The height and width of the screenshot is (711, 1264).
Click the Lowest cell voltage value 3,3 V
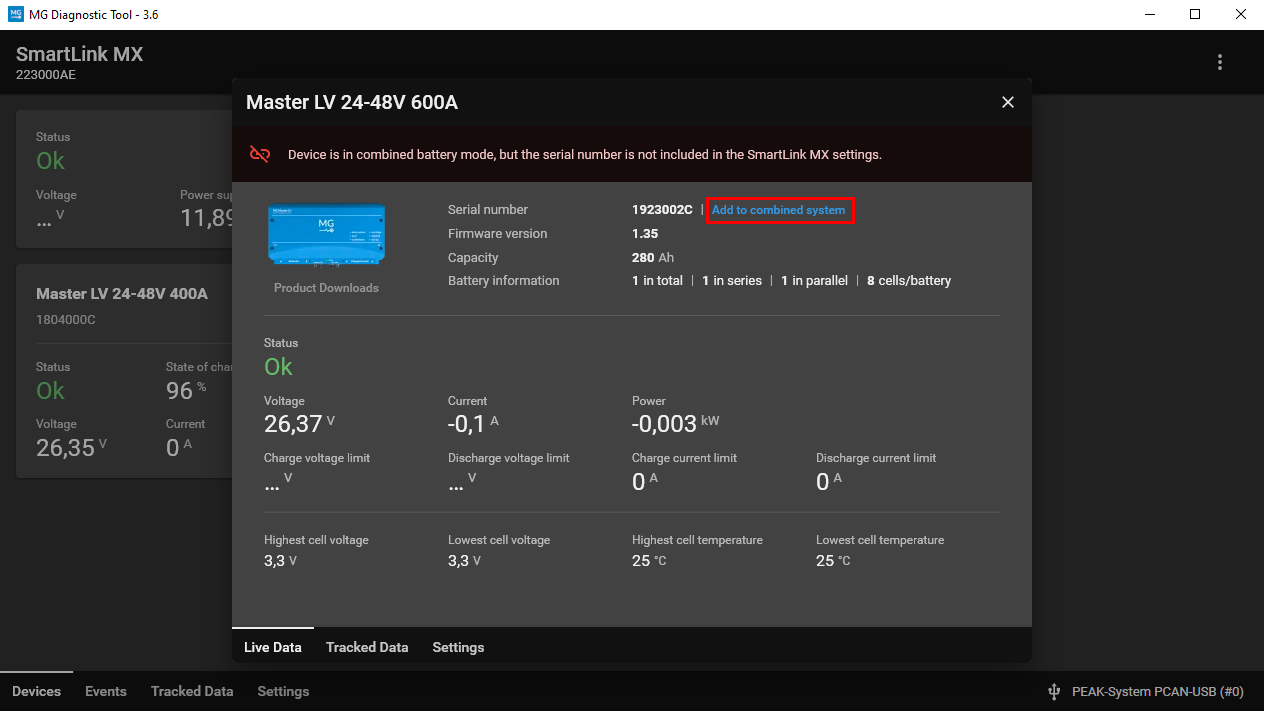pos(464,561)
